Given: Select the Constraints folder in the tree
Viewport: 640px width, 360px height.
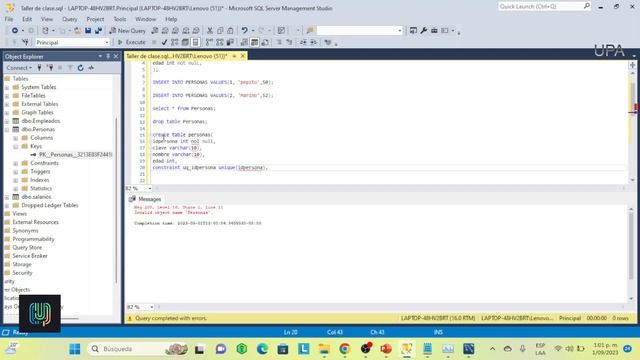Looking at the screenshot, I should coord(44,163).
